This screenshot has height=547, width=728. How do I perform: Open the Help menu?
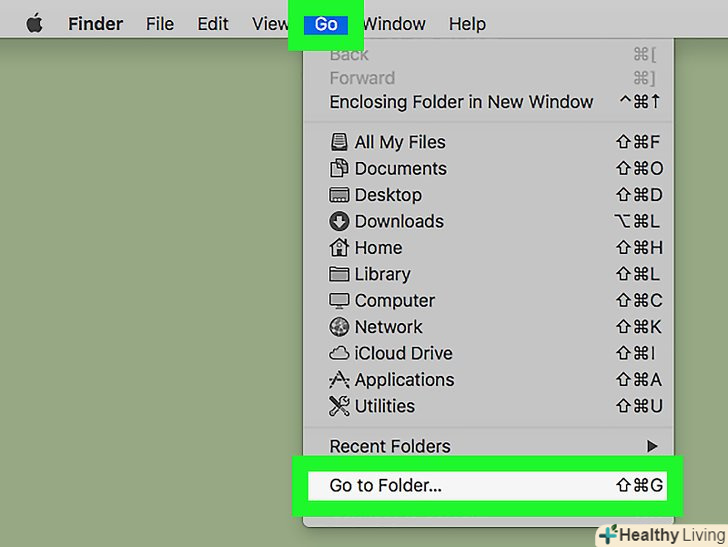tap(467, 24)
